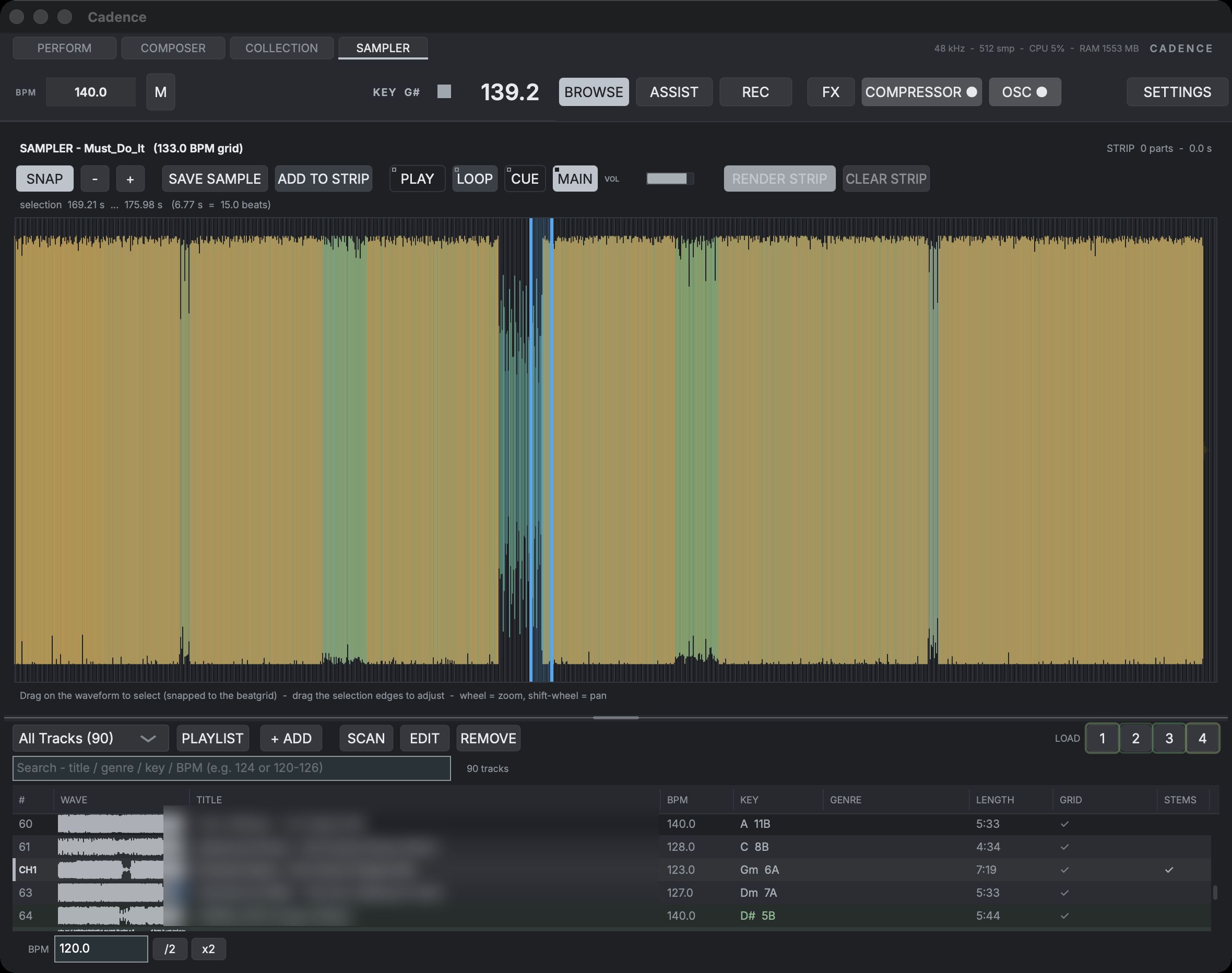Go to the COLLECTION tab

tap(281, 48)
